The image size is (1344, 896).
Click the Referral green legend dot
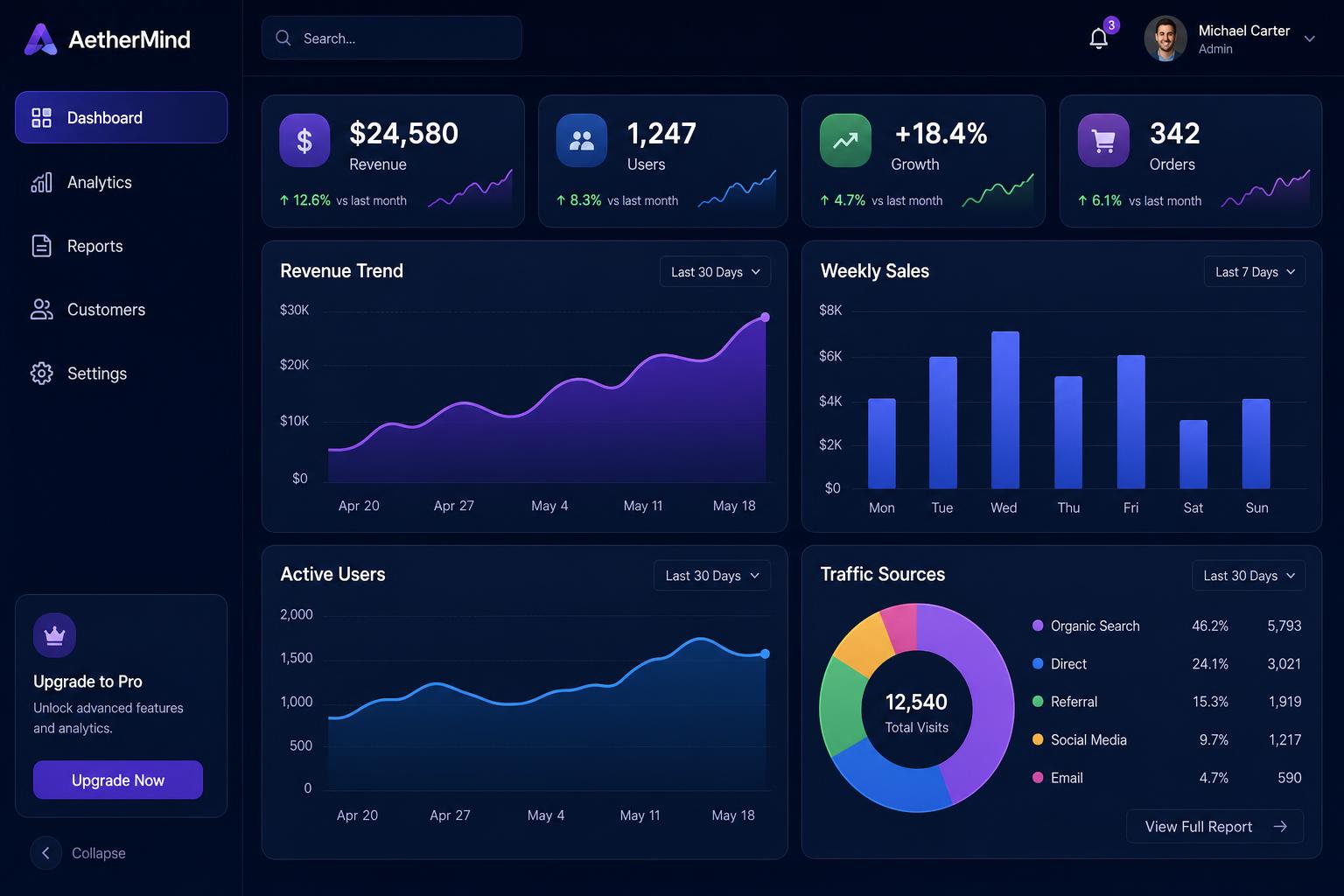(1038, 701)
